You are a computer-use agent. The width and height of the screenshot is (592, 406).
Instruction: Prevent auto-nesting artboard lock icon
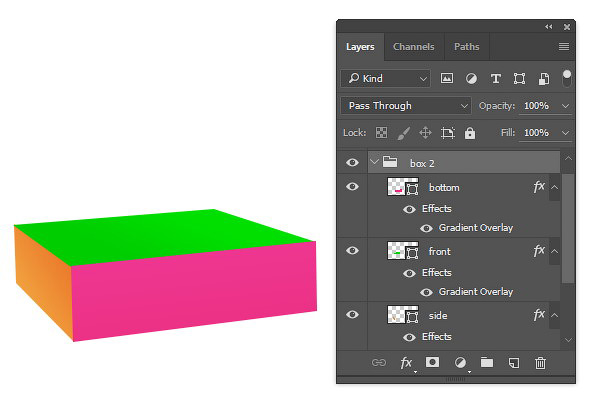(448, 133)
